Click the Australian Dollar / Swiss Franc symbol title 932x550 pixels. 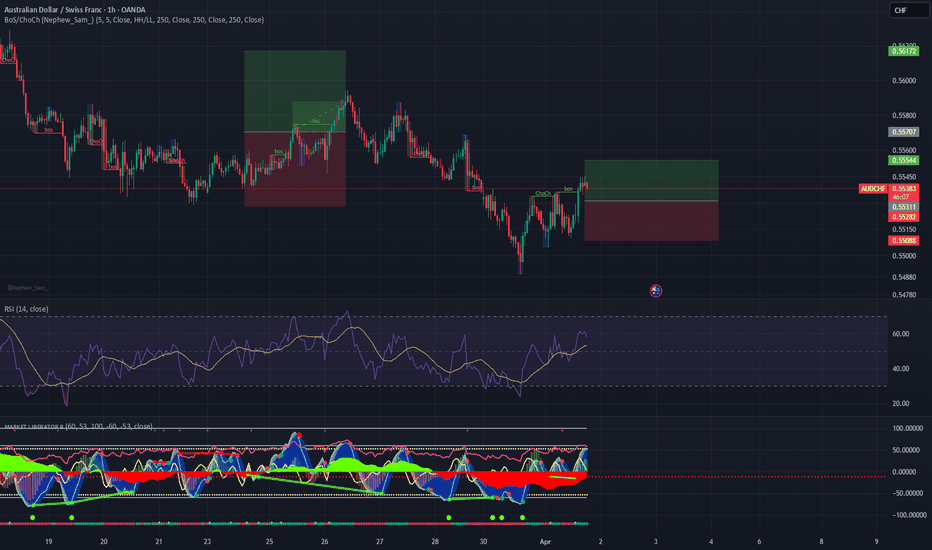74,10
